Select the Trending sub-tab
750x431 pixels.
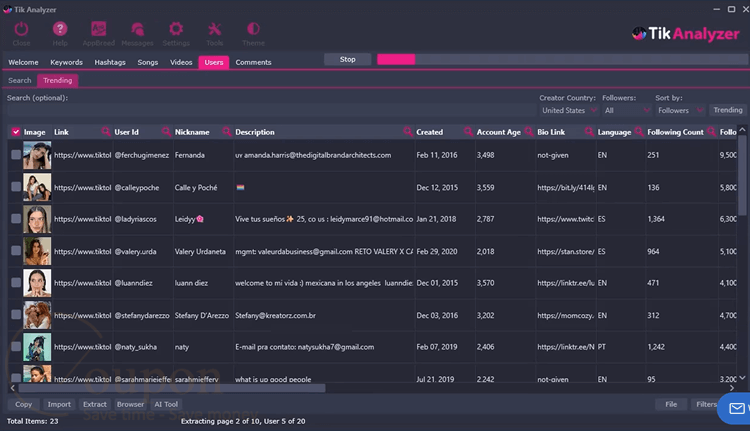[57, 80]
